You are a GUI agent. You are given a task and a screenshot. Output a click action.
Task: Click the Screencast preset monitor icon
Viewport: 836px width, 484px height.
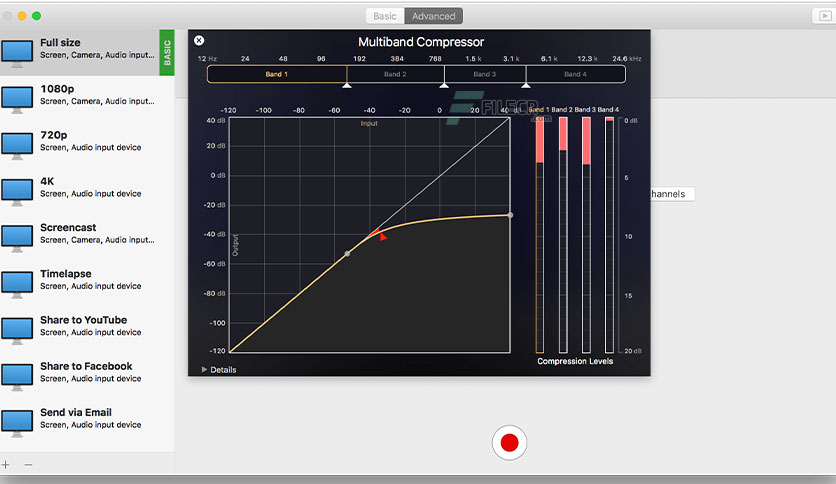(x=17, y=239)
